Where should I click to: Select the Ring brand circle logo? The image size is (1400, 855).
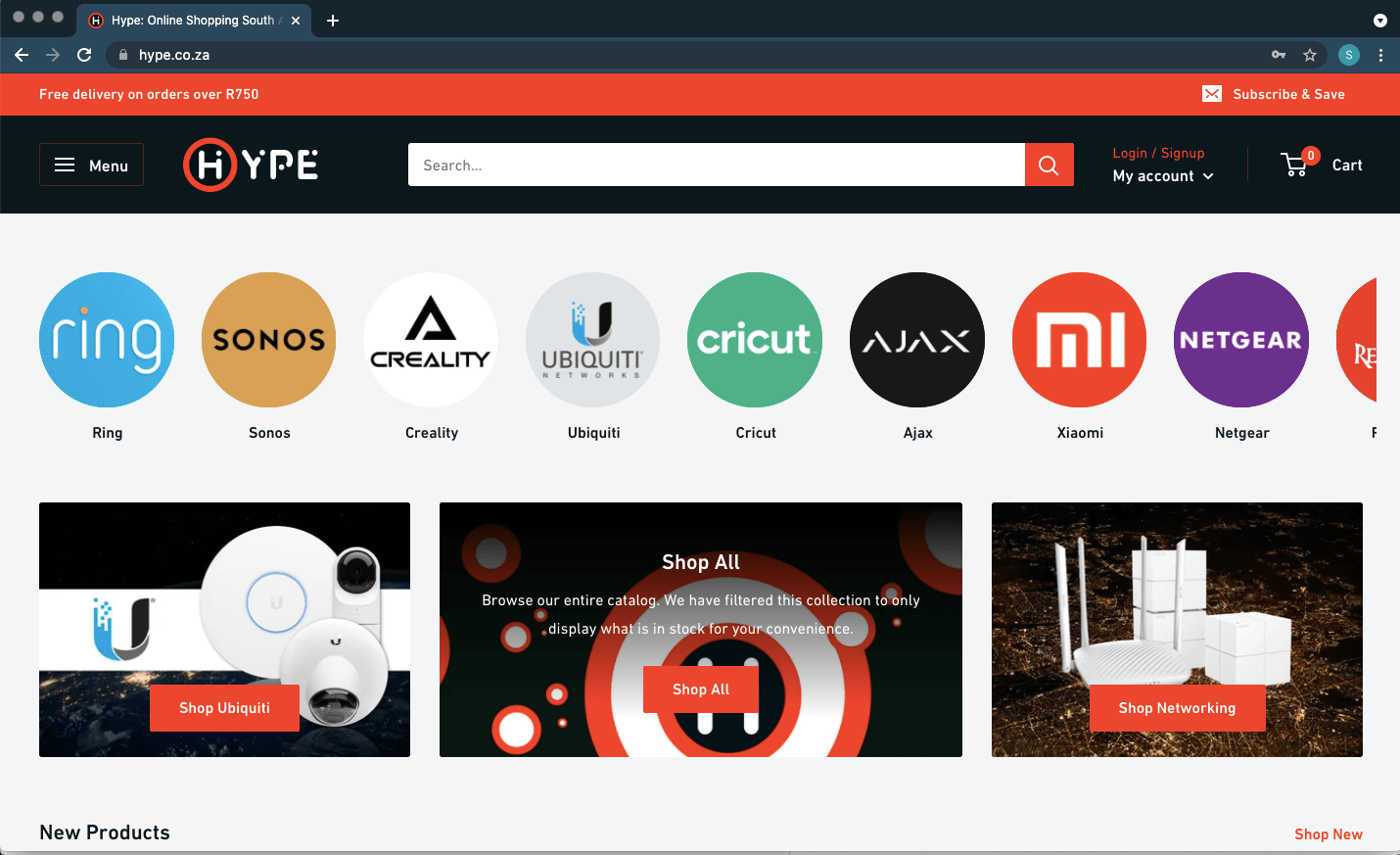(107, 340)
